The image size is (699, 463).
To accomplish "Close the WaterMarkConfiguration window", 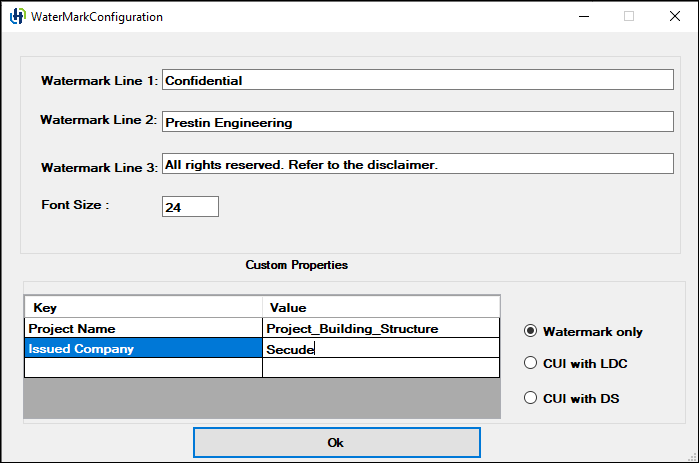I will 674,16.
